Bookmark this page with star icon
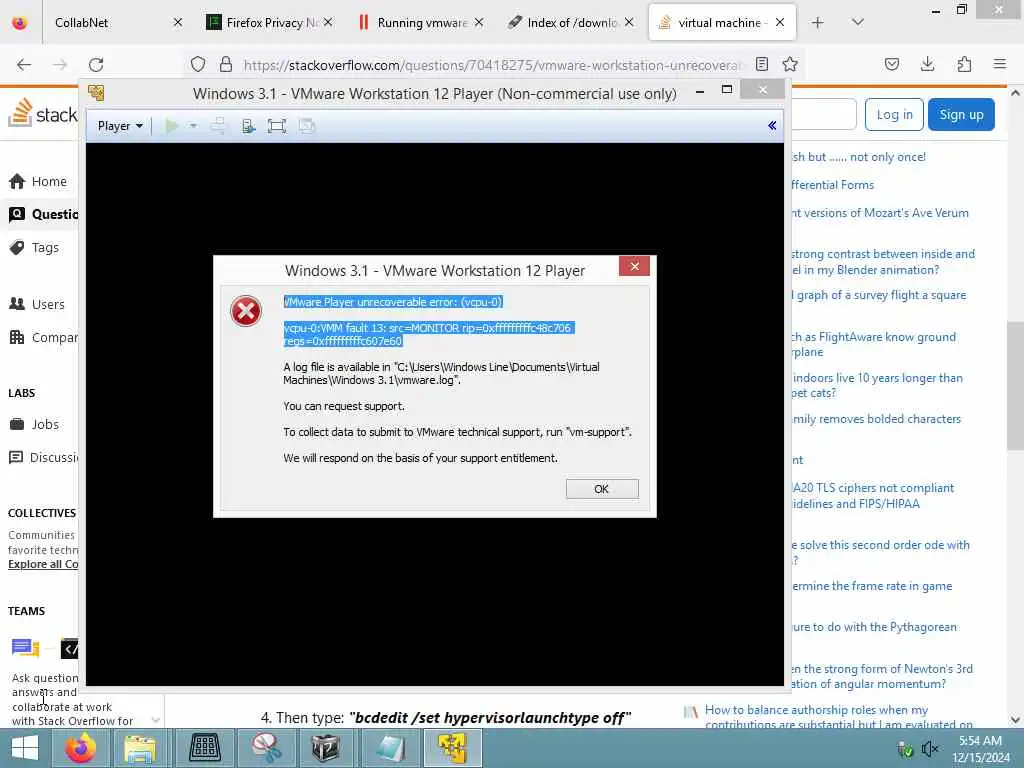 coord(790,64)
